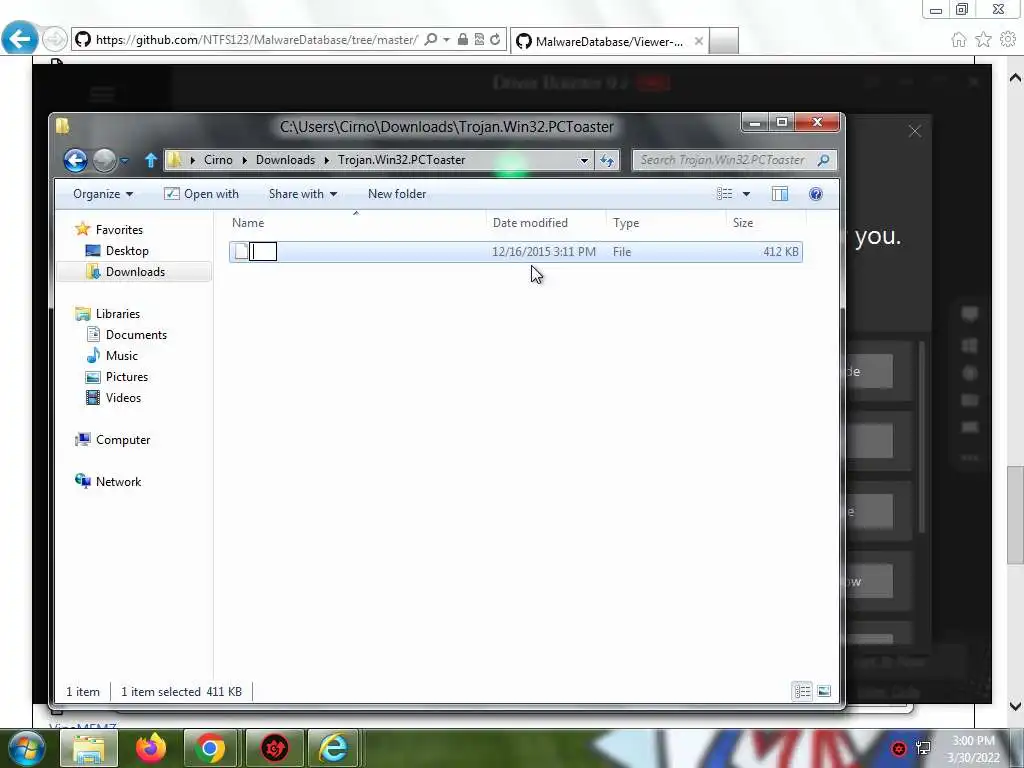Launch Google Chrome from the taskbar
The image size is (1024, 768).
point(210,748)
